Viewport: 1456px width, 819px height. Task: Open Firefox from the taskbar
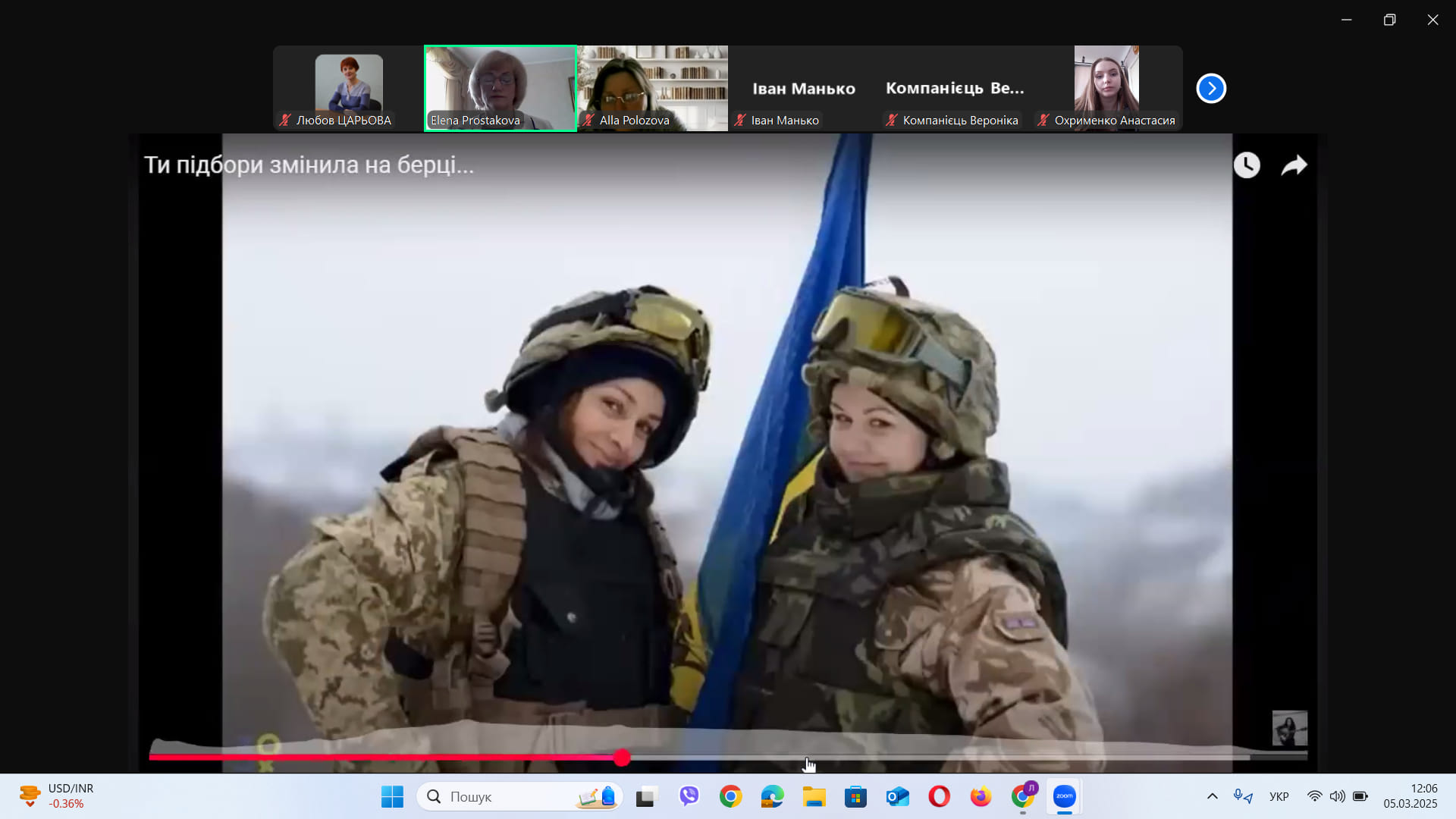pos(981,796)
